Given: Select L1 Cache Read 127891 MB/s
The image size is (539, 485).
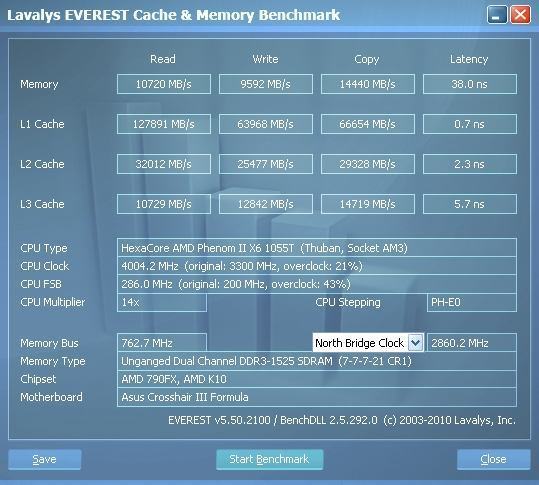Looking at the screenshot, I should click(x=164, y=124).
